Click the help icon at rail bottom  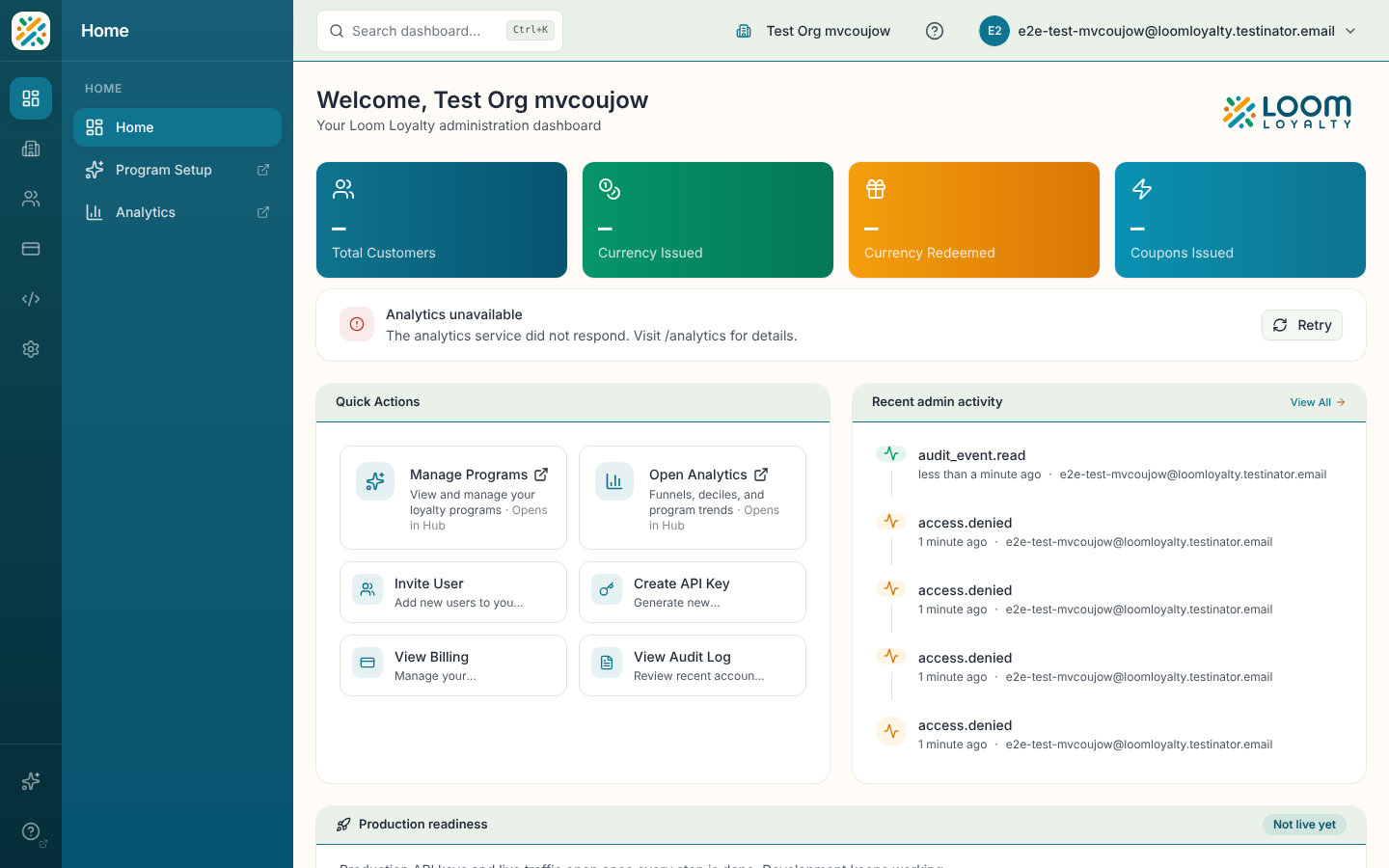(x=31, y=831)
